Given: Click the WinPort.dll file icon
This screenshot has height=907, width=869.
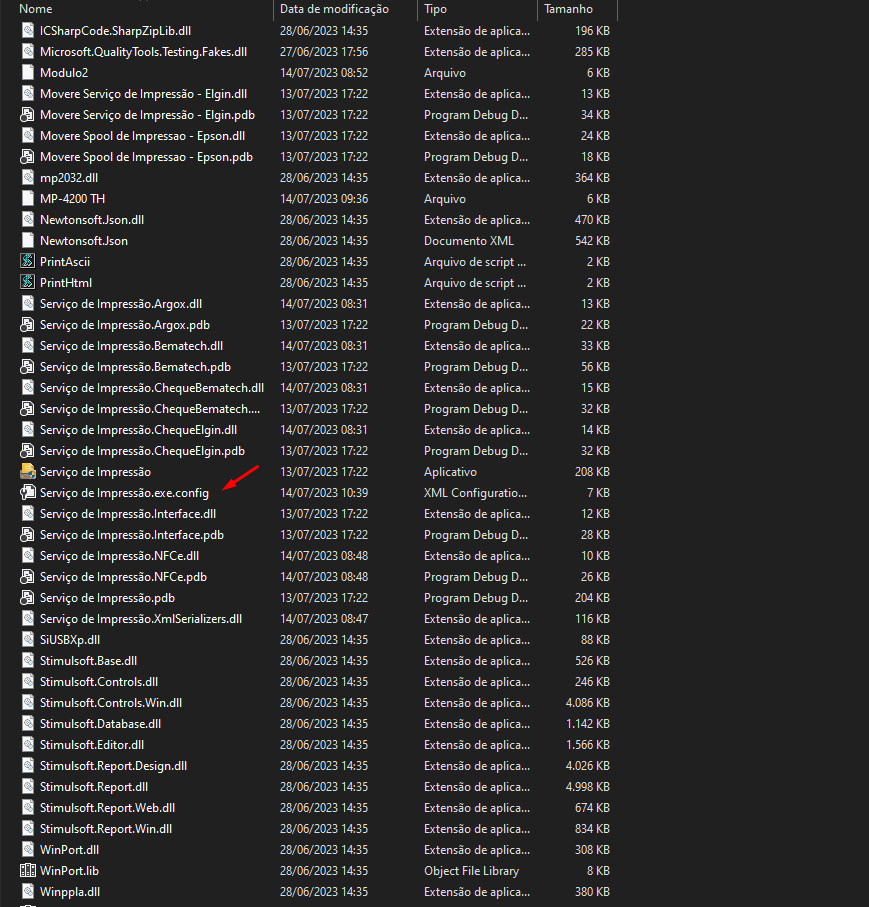Looking at the screenshot, I should (27, 850).
